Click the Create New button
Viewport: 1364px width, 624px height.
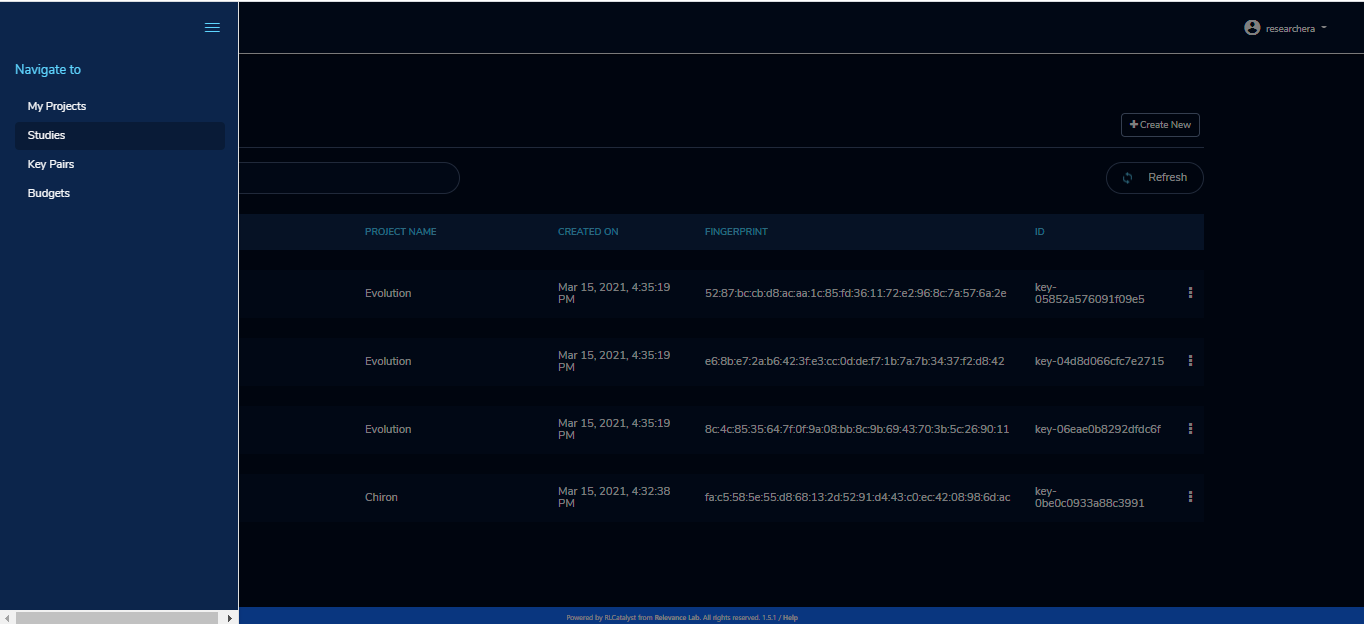pyautogui.click(x=1160, y=125)
